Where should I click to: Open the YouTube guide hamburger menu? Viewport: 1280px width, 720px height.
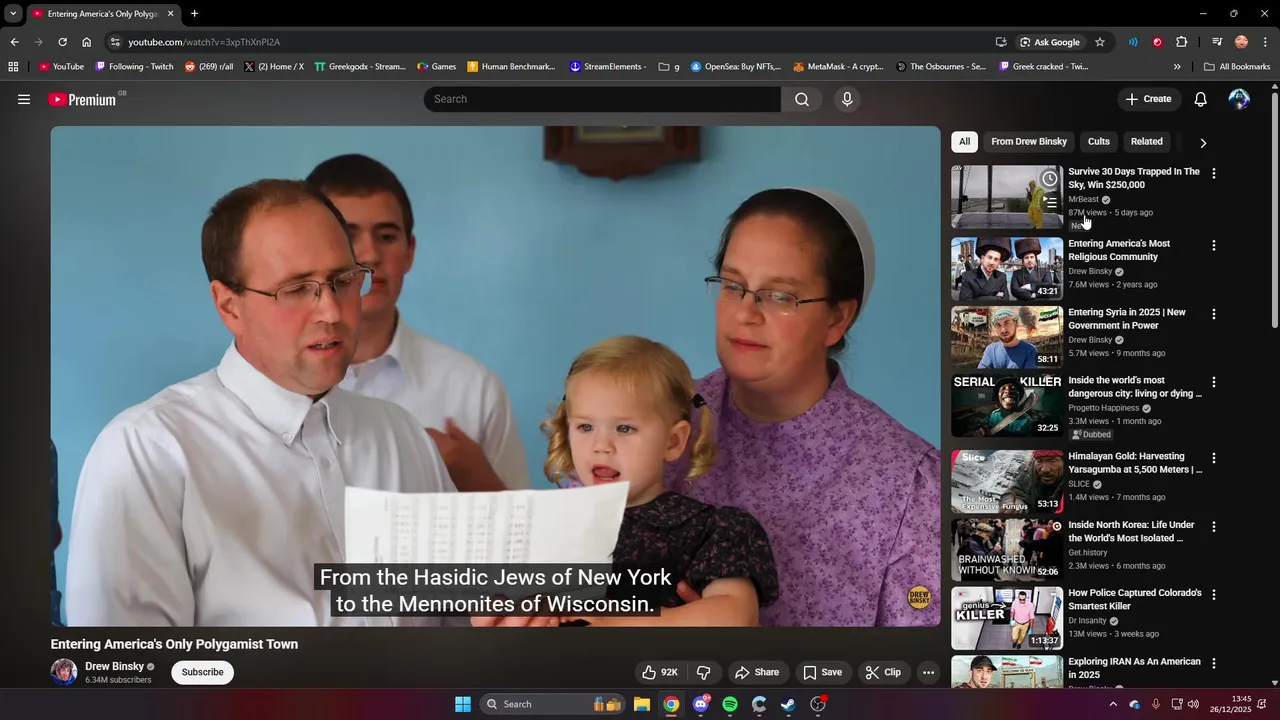click(24, 99)
